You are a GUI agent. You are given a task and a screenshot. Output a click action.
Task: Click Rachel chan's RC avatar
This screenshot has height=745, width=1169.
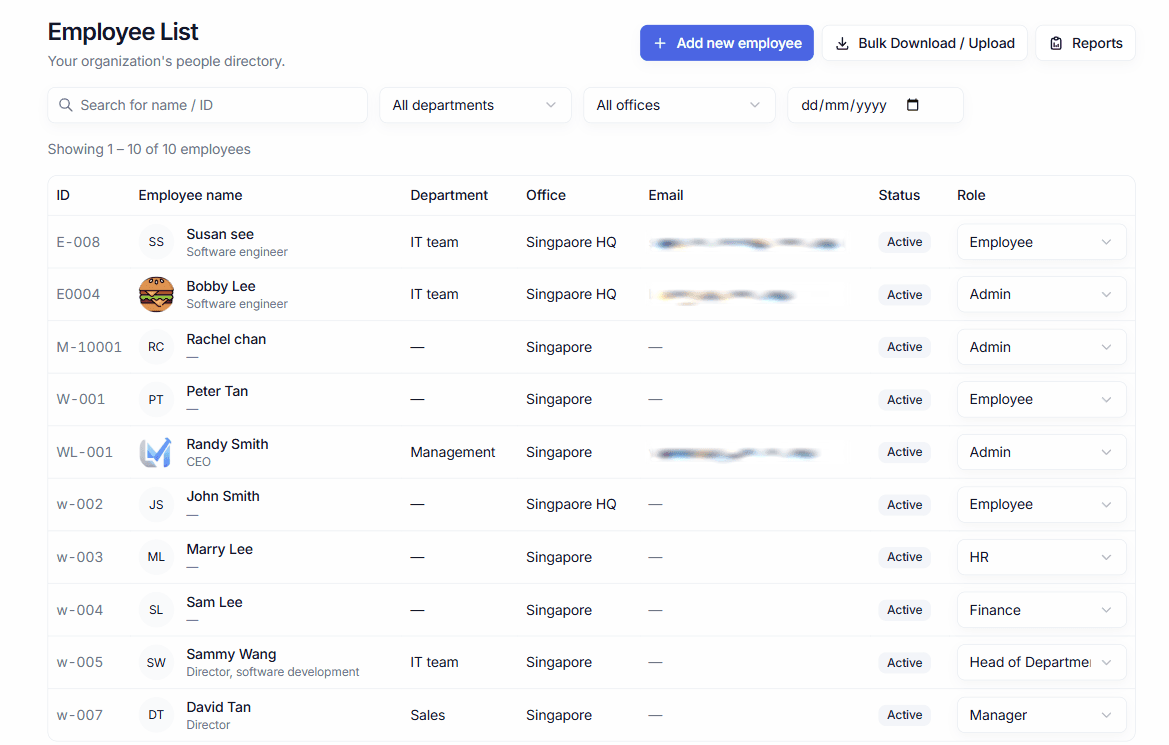156,347
